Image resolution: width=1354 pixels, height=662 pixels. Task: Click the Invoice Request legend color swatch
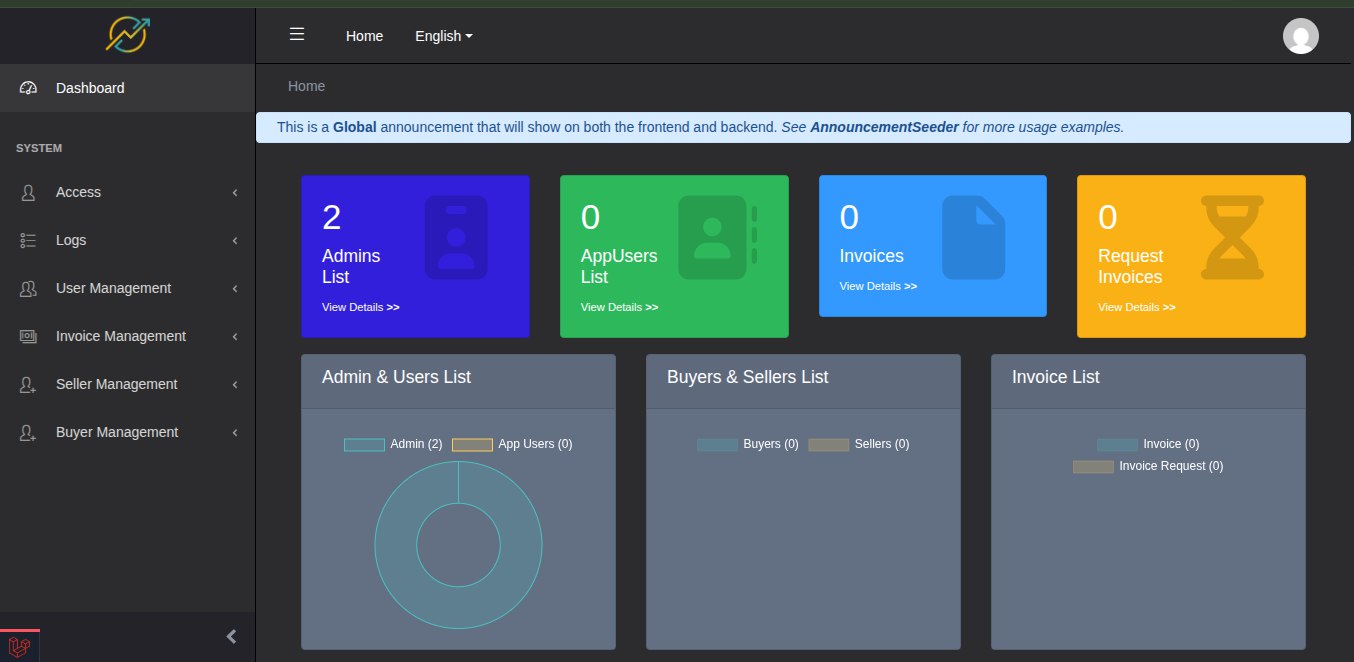(1092, 466)
